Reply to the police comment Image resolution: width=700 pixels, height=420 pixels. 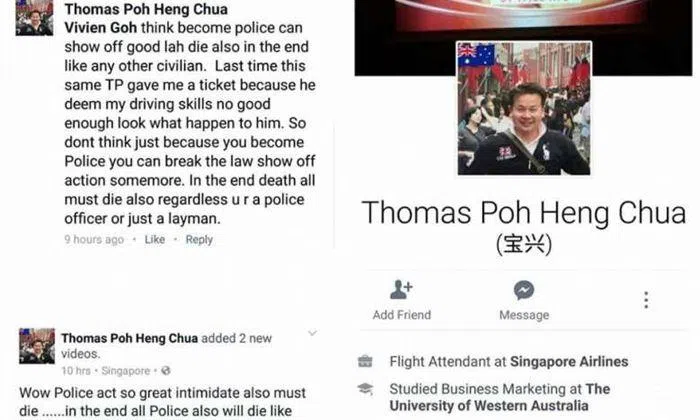coord(199,240)
